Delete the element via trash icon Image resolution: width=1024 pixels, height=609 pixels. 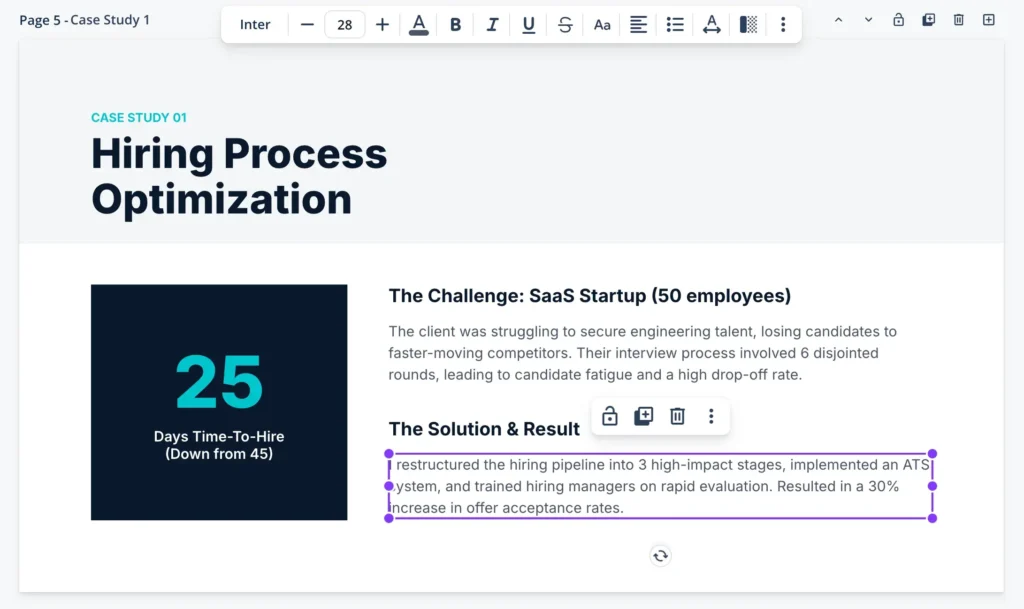click(x=677, y=416)
